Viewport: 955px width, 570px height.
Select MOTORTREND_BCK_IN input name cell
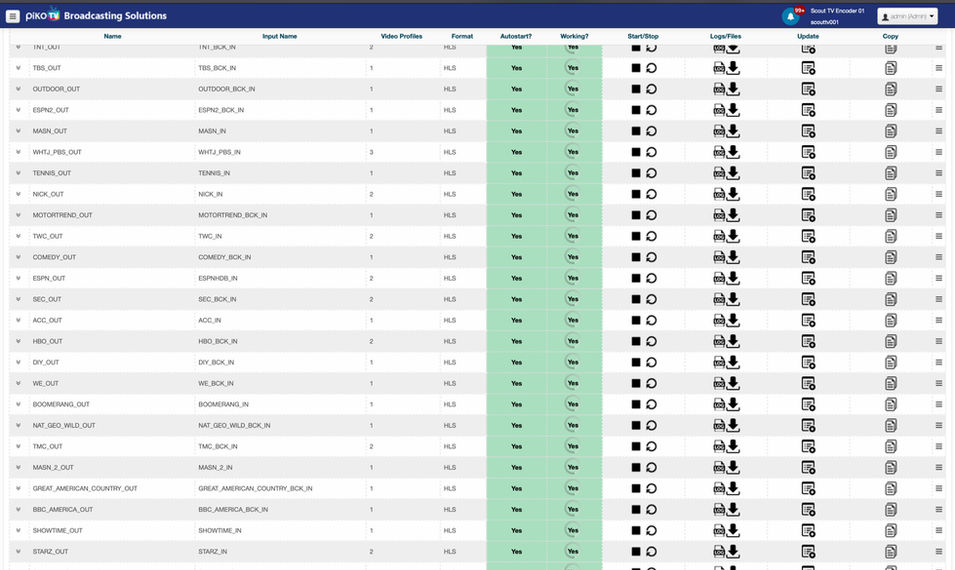tap(233, 215)
